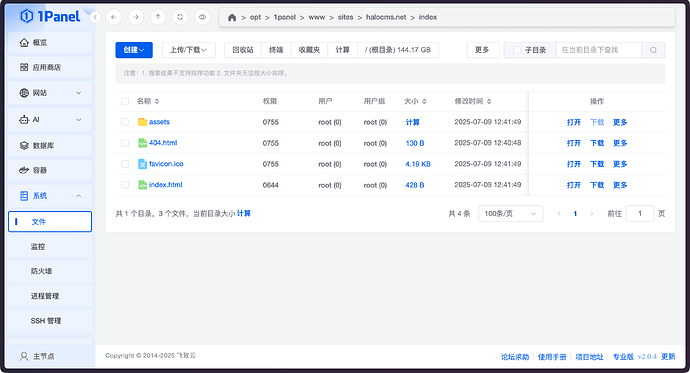Click the 1Panel logo

[x=50, y=17]
